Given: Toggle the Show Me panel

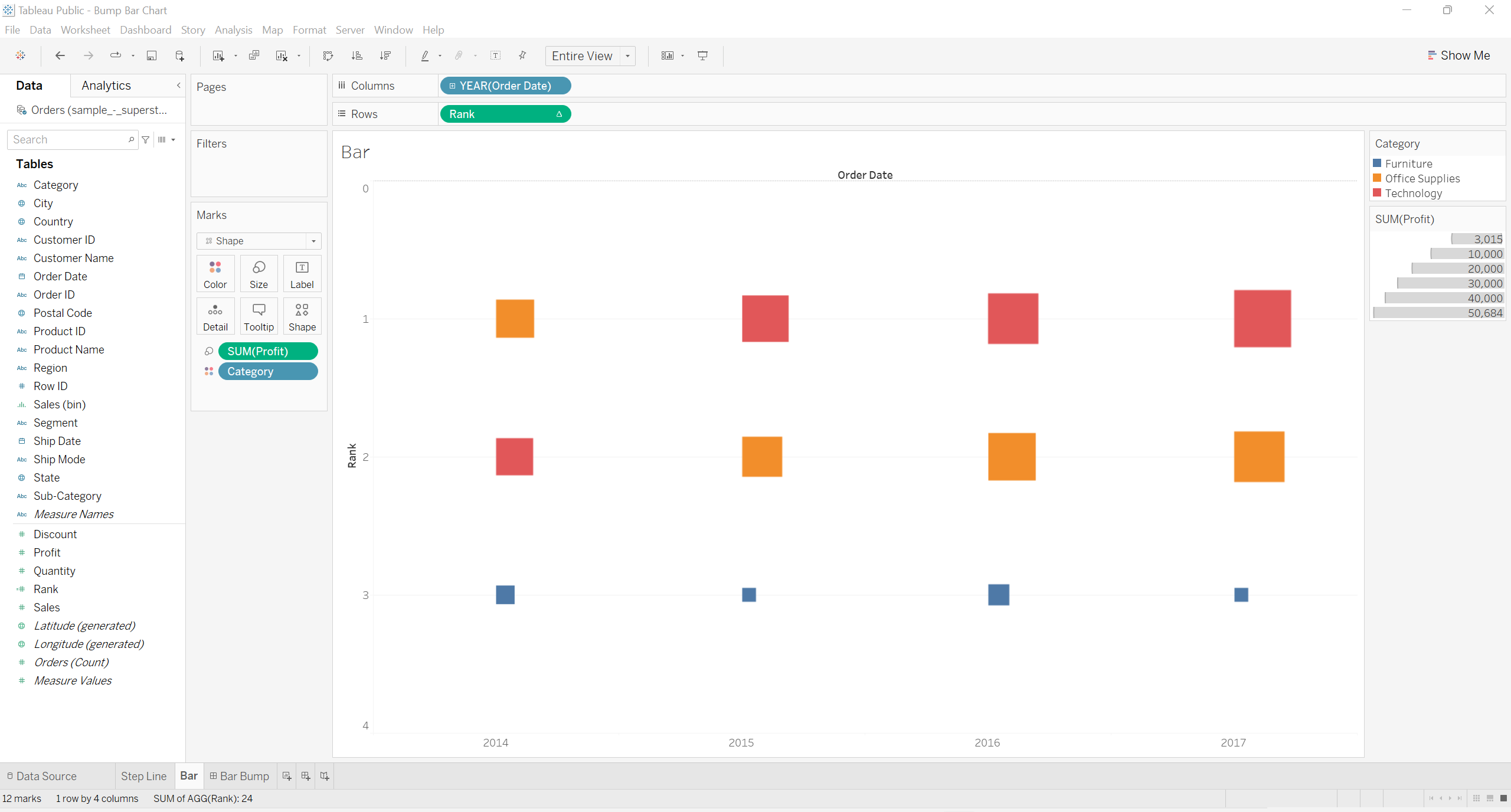Looking at the screenshot, I should point(1458,55).
